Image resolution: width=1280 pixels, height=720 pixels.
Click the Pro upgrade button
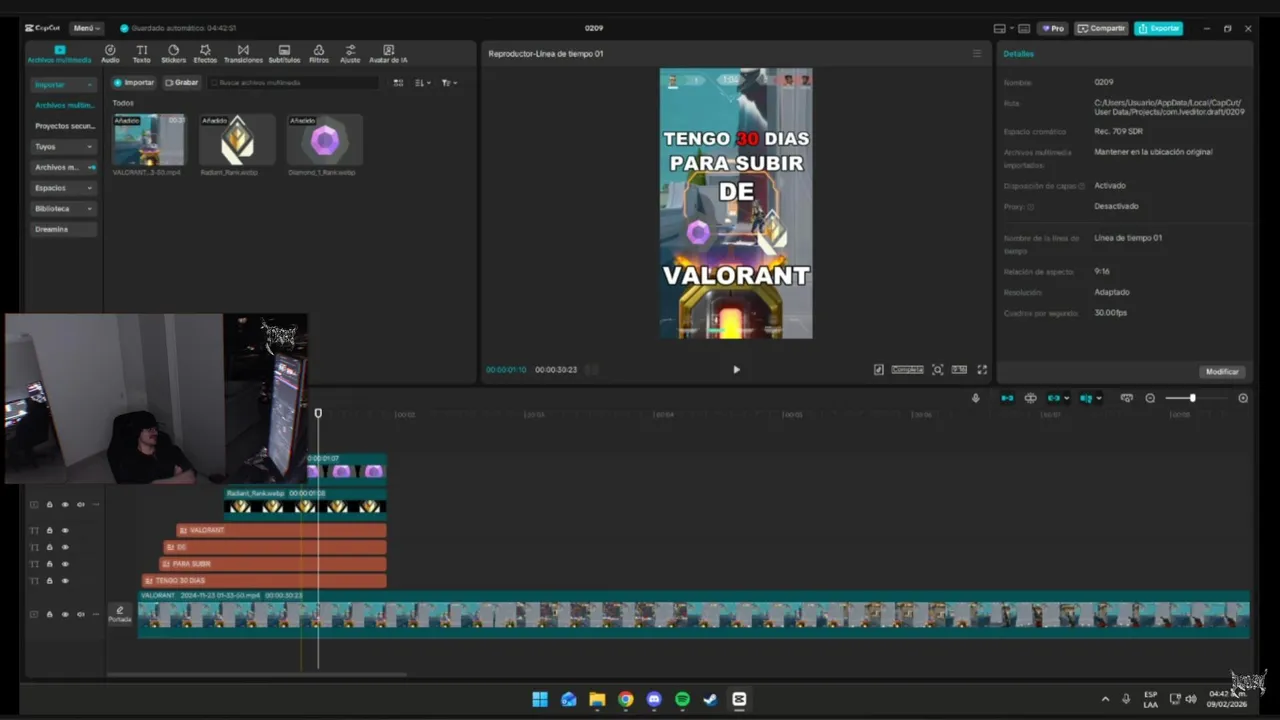pyautogui.click(x=1052, y=28)
